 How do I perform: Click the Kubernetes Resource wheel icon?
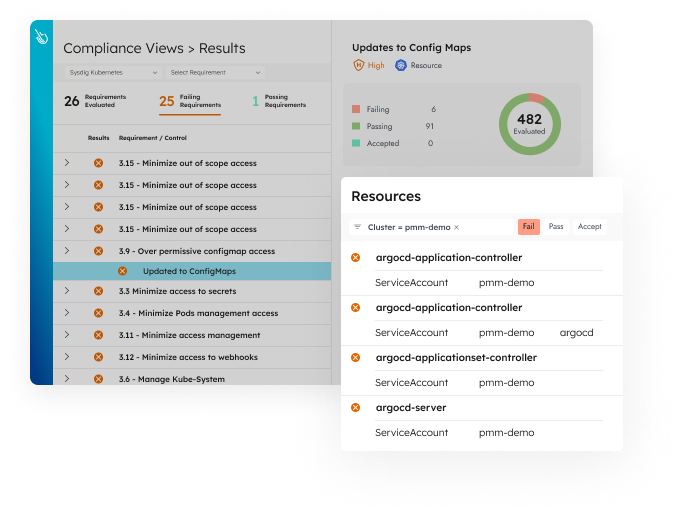pos(400,65)
